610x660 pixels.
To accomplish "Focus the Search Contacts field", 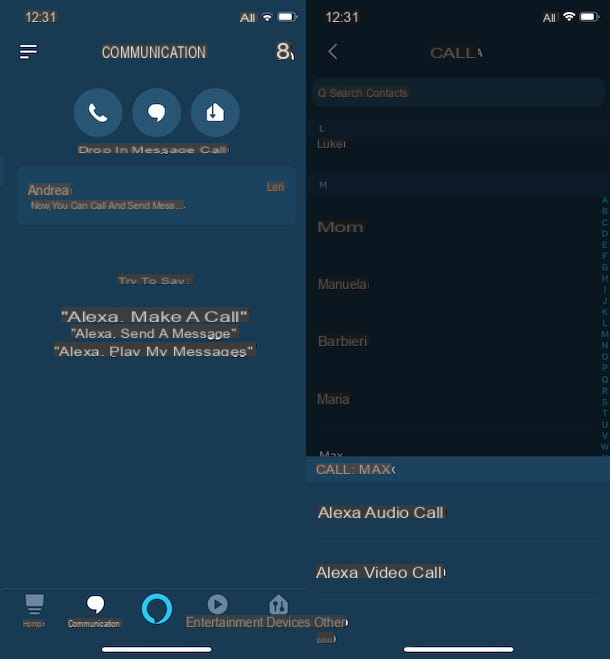I will [x=459, y=93].
